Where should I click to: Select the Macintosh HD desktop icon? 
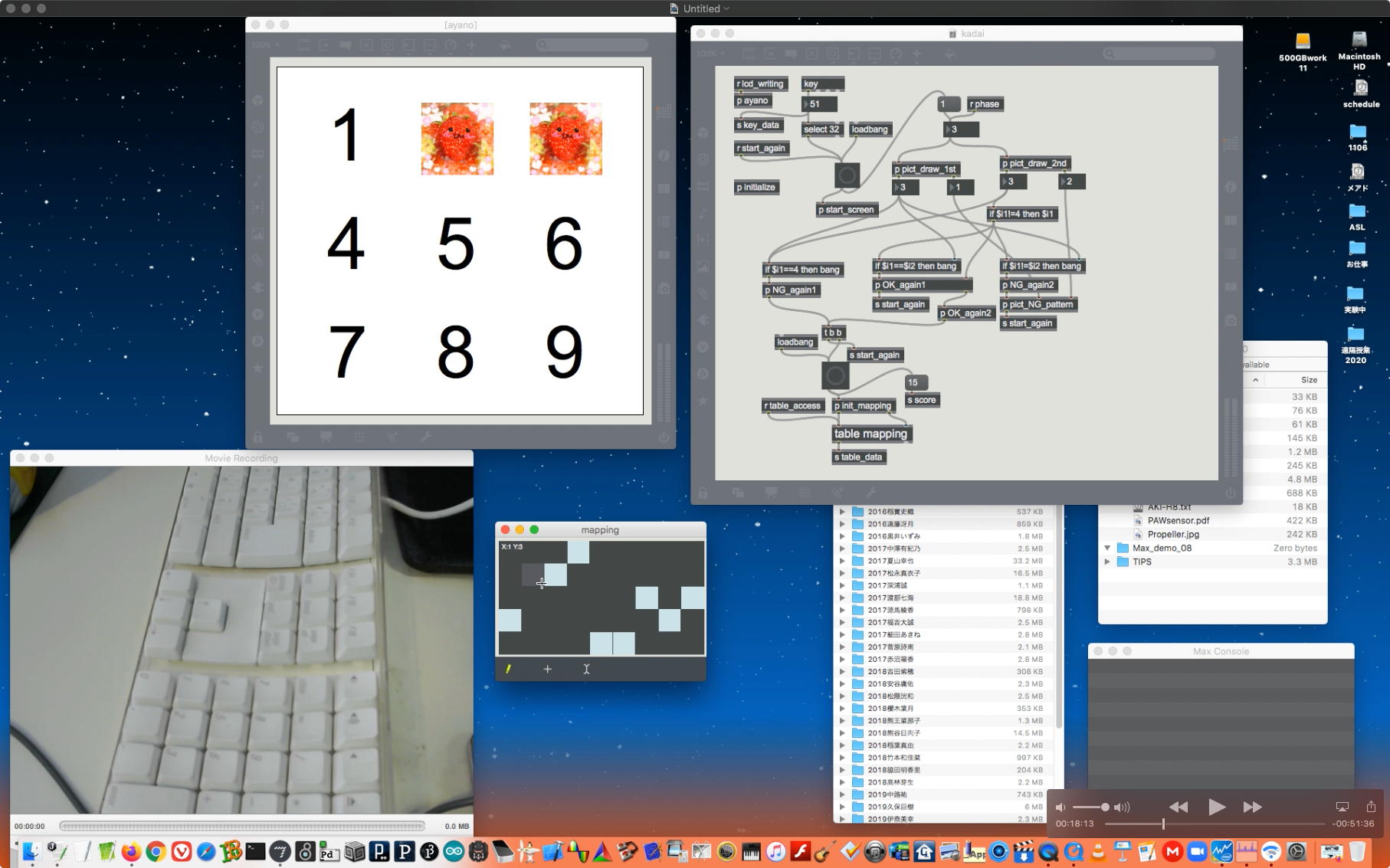click(1359, 51)
